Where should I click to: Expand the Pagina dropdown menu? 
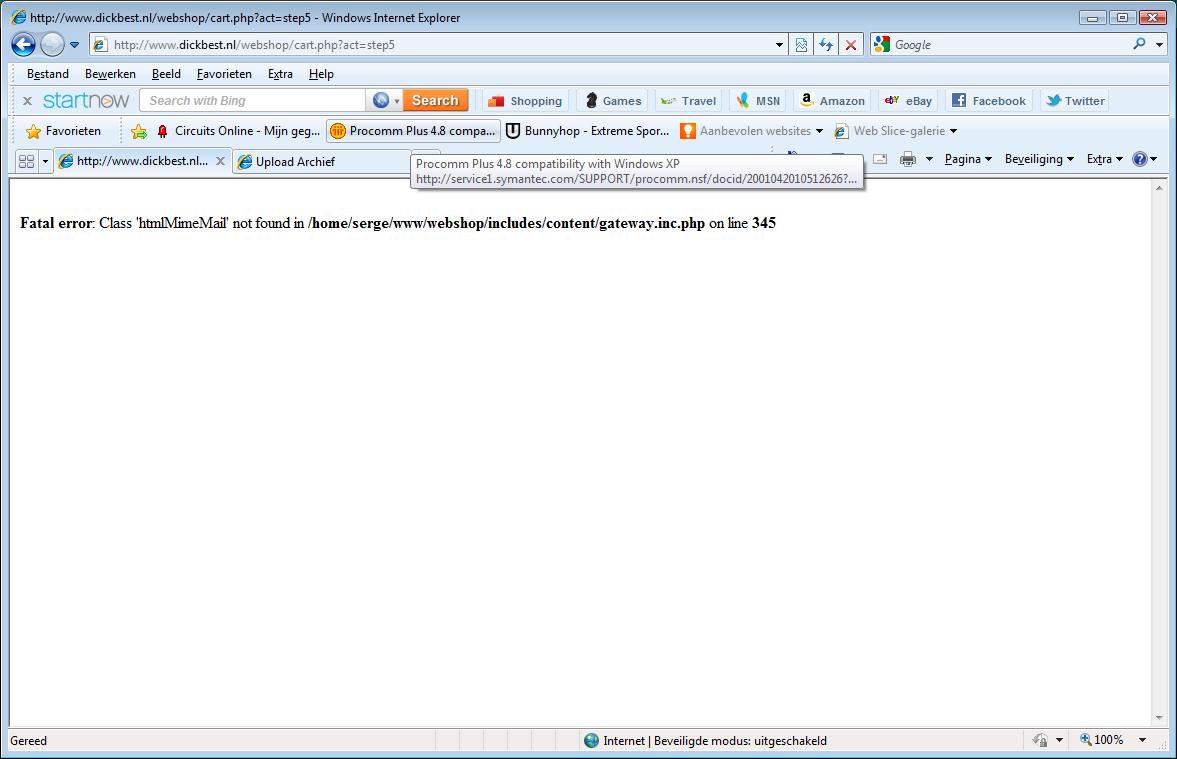(967, 159)
